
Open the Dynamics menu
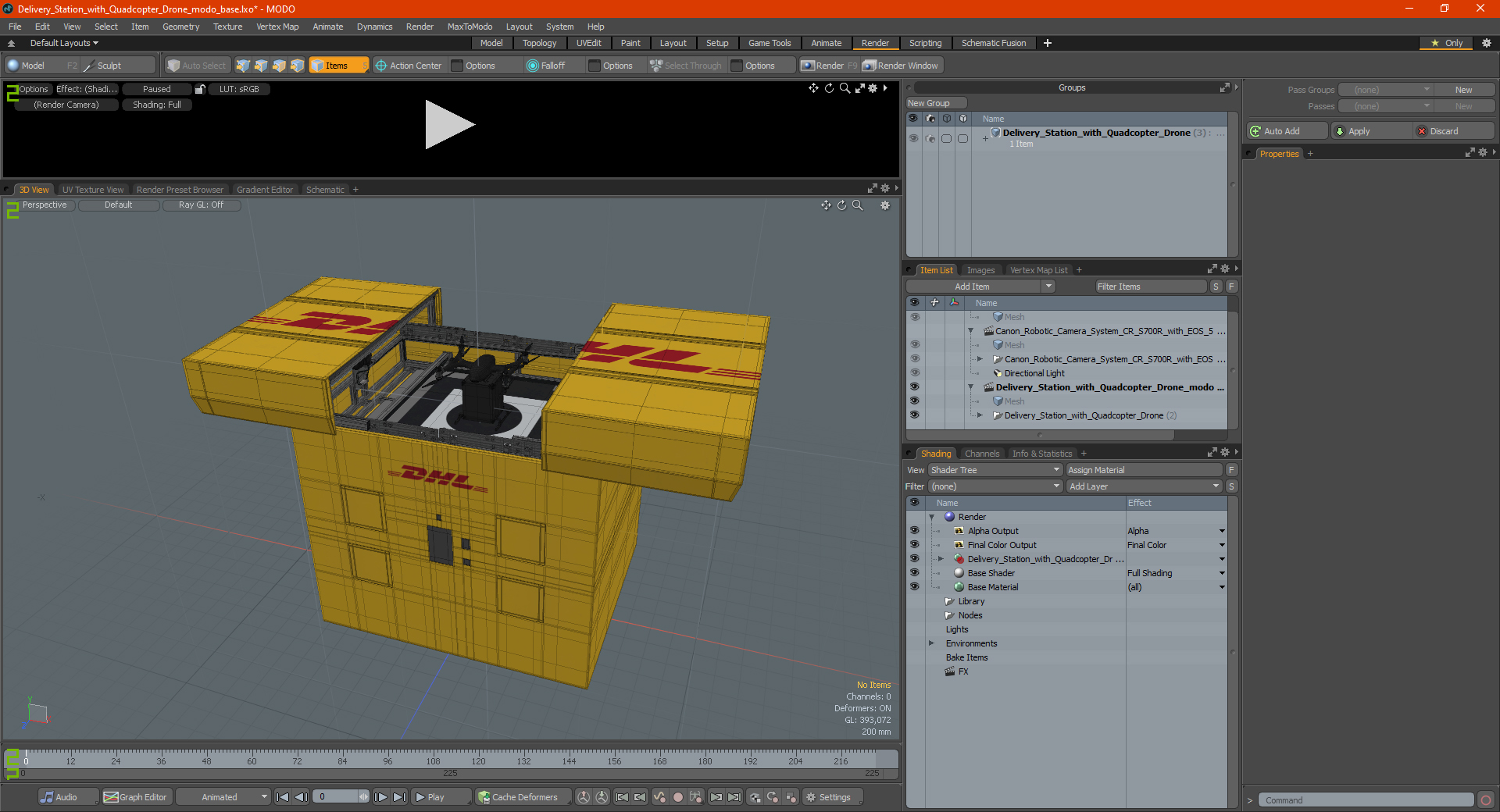374,27
